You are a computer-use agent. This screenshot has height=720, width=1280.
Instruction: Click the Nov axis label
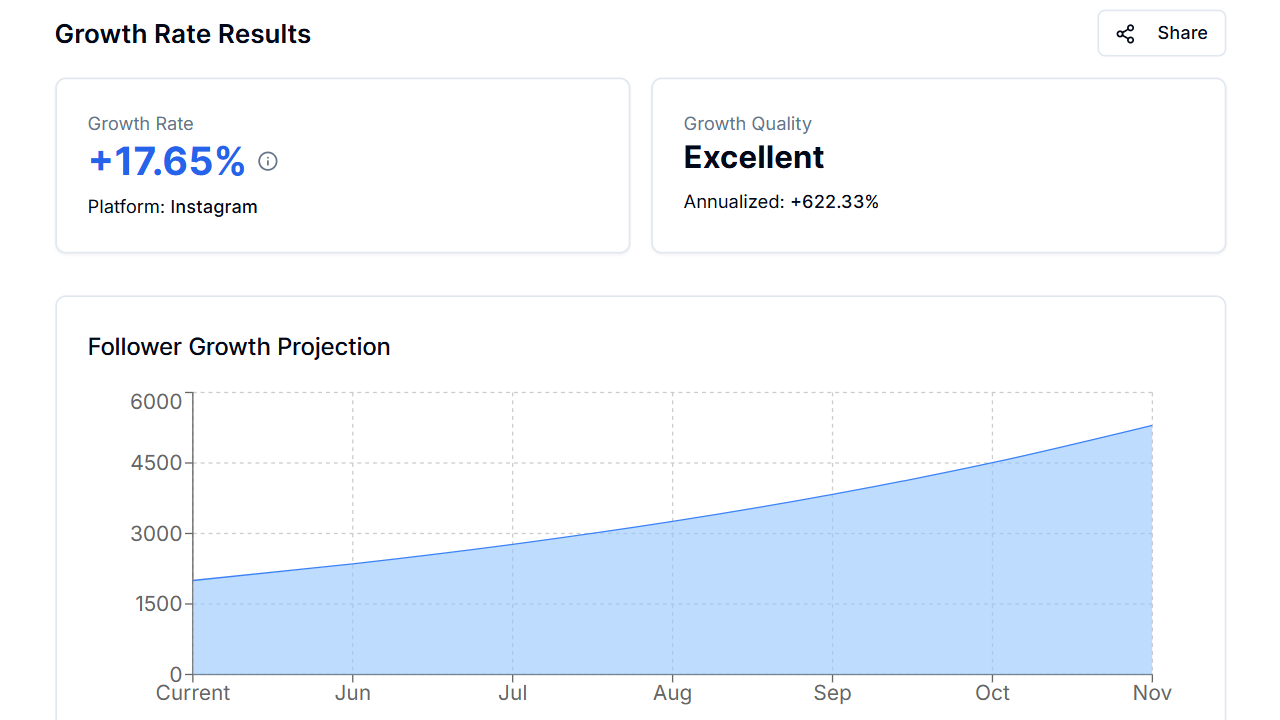[1151, 692]
